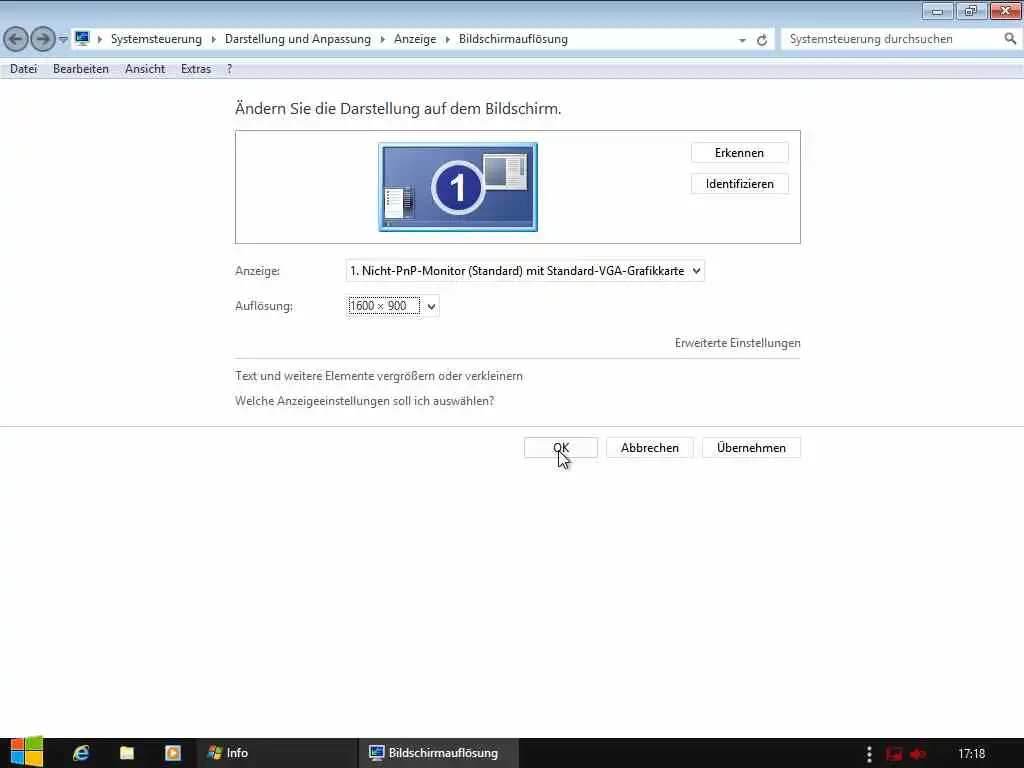Click the Control Panel icon in address bar
1024x768 pixels.
pyautogui.click(x=82, y=39)
